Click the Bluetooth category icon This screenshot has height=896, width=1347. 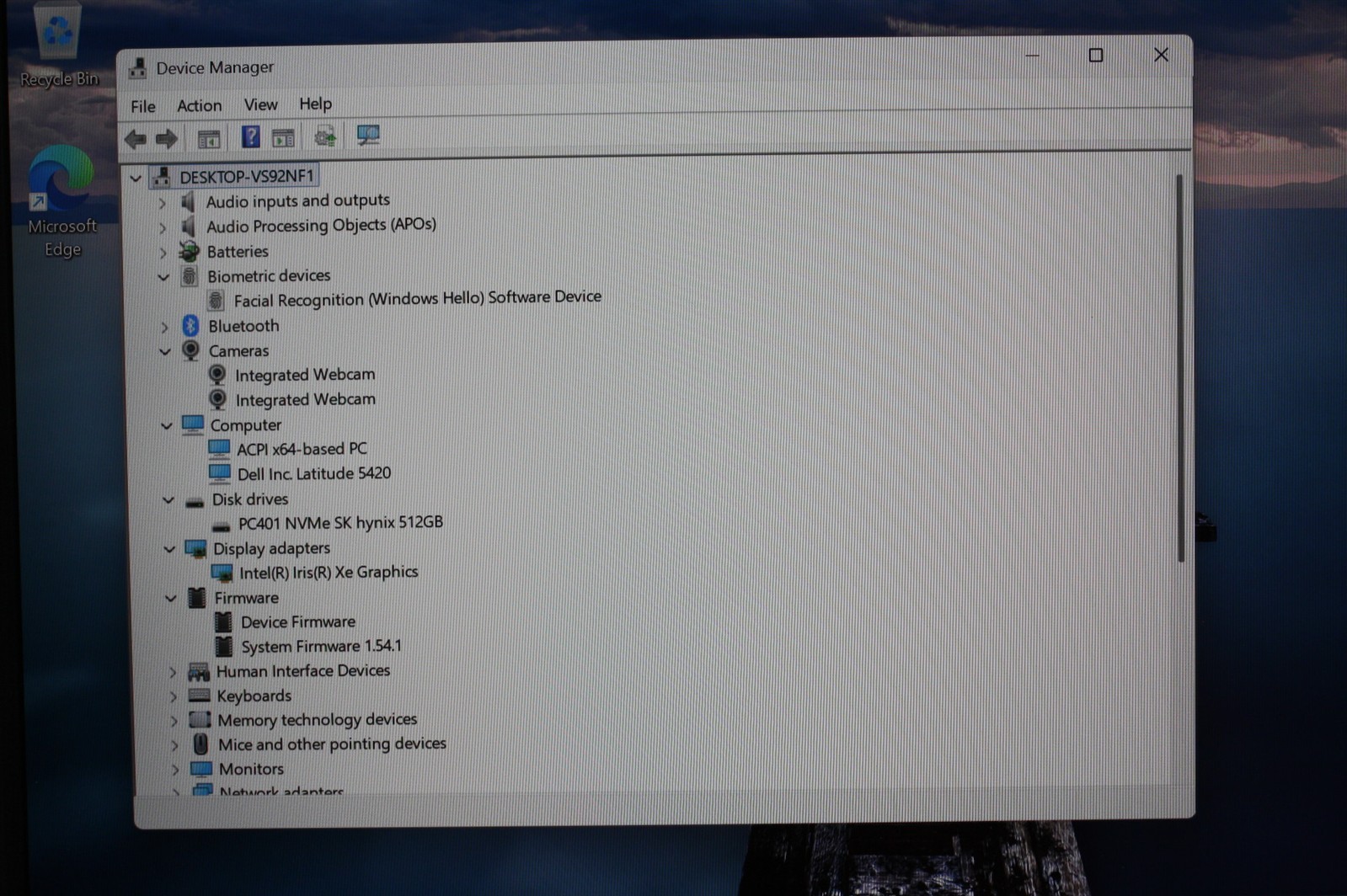[190, 326]
